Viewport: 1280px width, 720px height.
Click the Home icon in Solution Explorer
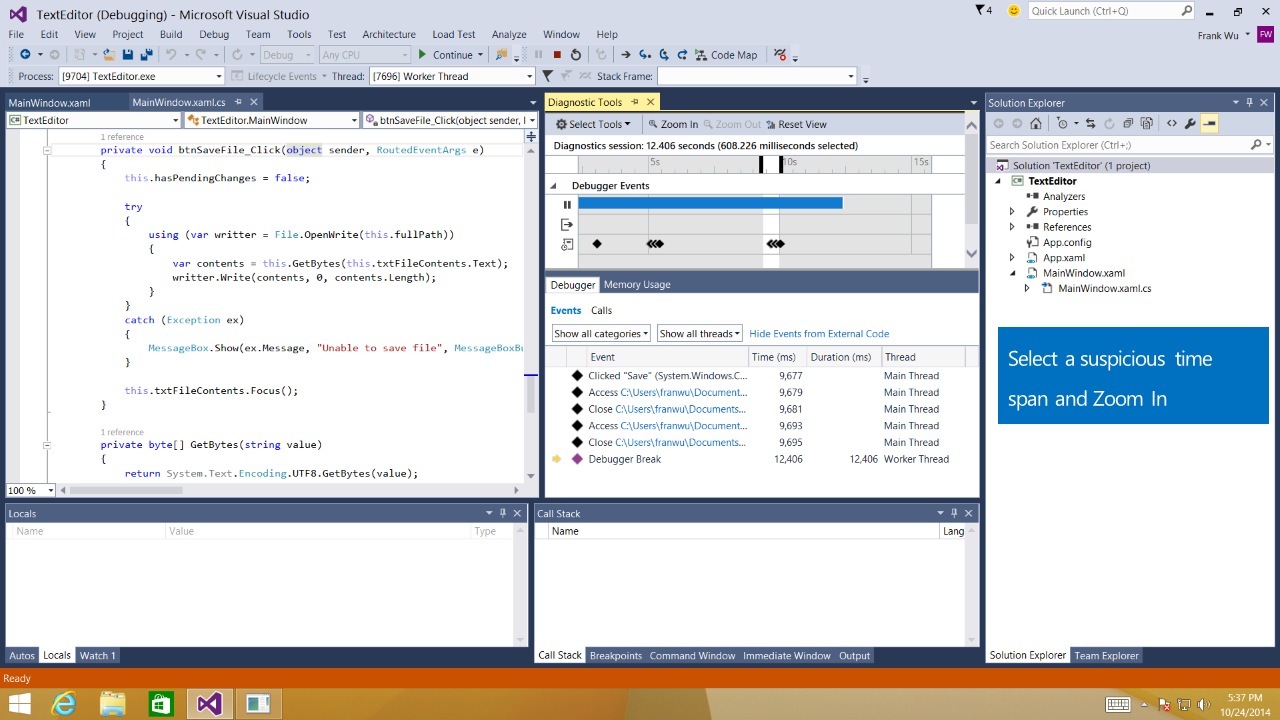1036,124
